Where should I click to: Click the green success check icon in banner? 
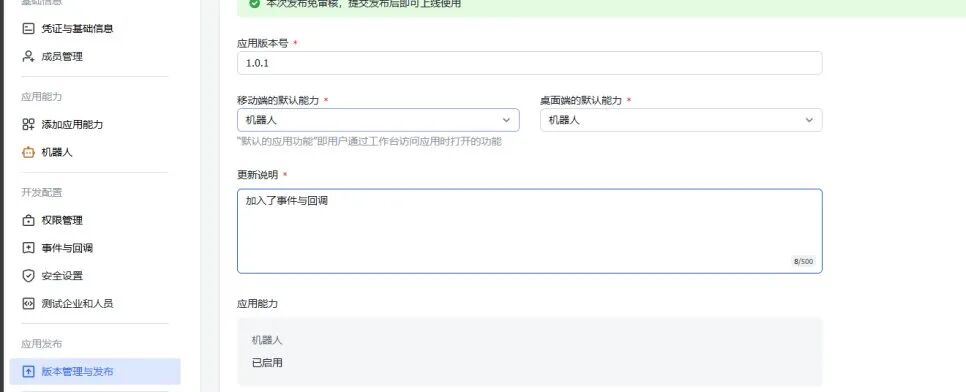(x=254, y=4)
